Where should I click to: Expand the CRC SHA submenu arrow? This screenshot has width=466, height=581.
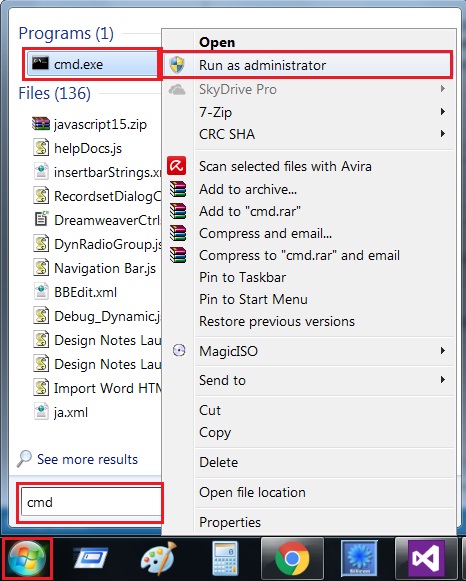[443, 134]
